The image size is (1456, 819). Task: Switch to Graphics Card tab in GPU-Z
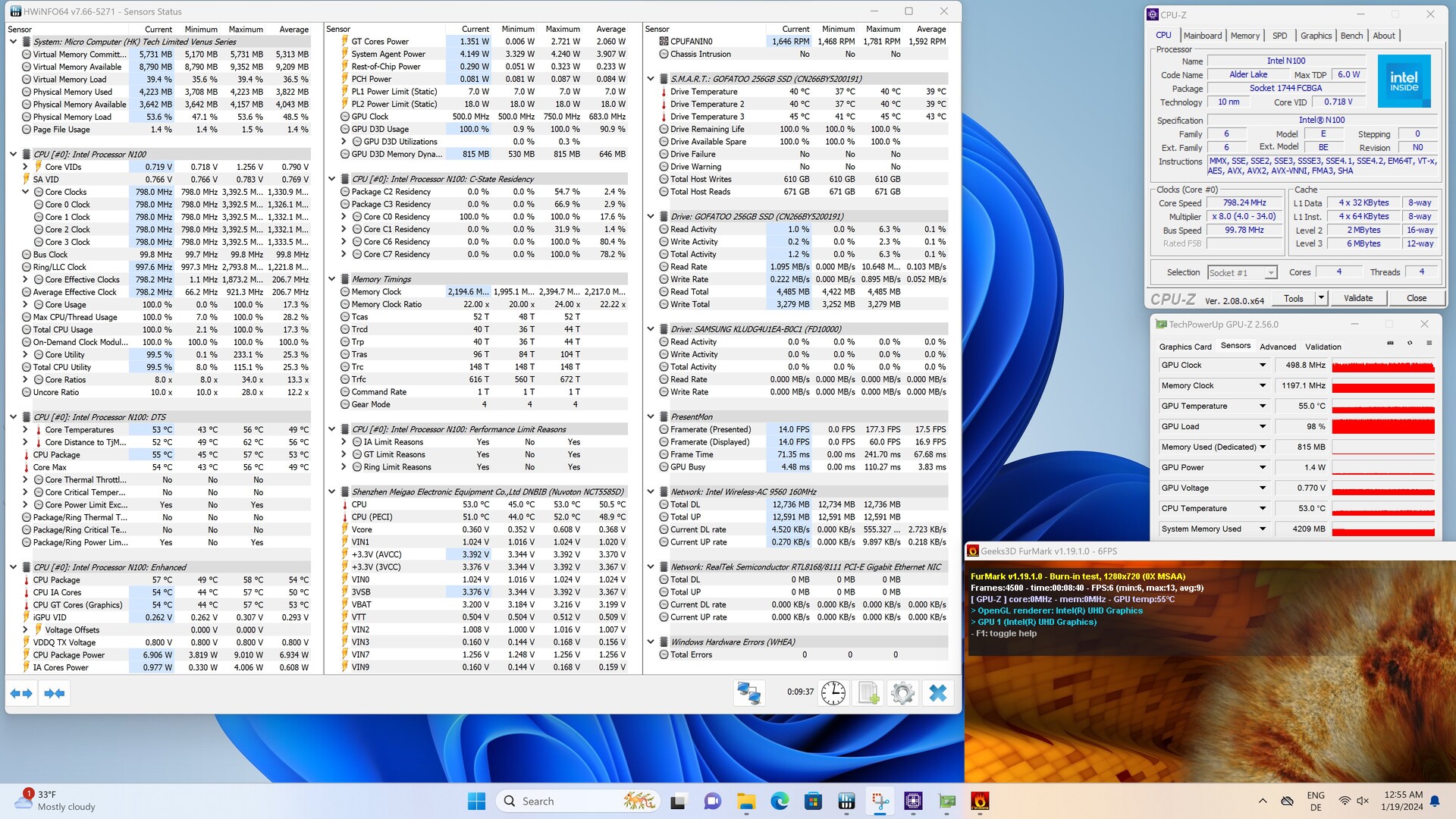pyautogui.click(x=1185, y=347)
